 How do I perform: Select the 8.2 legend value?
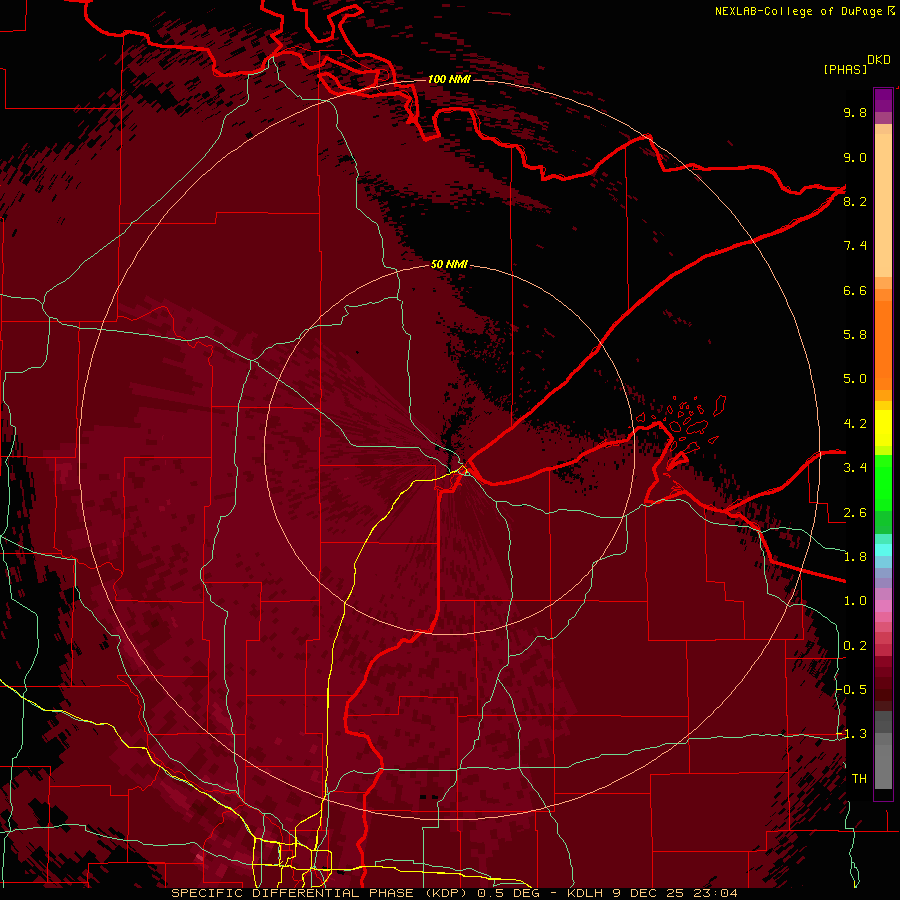coord(855,201)
